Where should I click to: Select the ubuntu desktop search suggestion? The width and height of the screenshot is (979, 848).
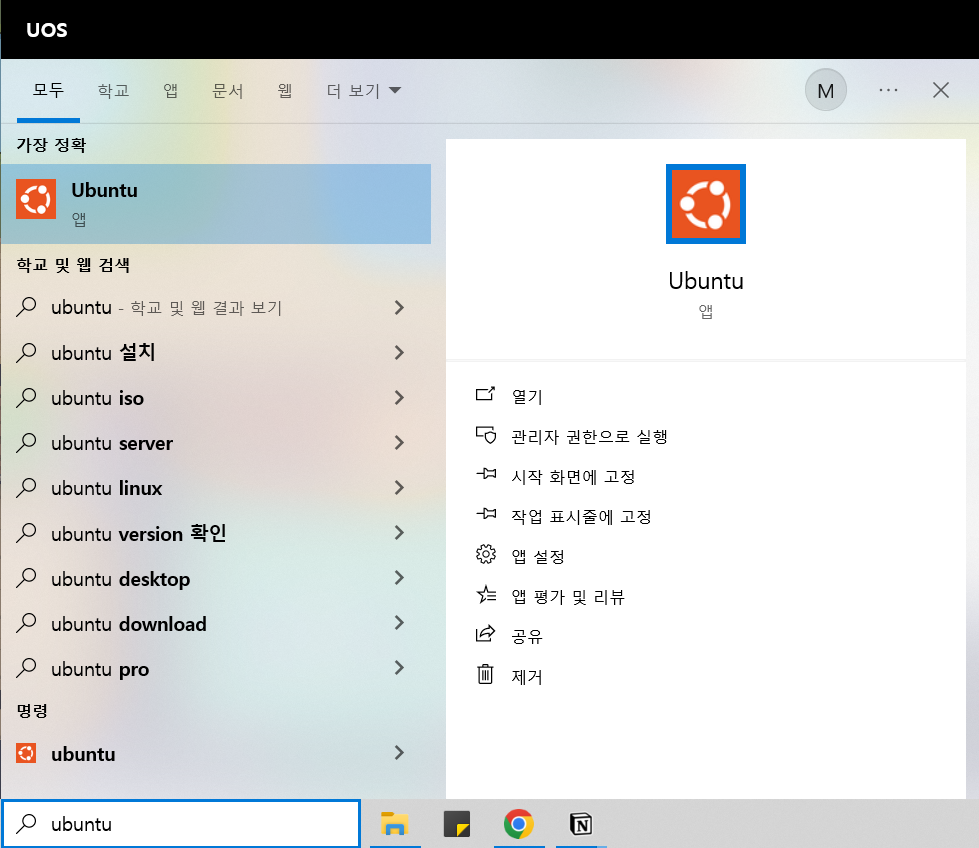coord(120,579)
